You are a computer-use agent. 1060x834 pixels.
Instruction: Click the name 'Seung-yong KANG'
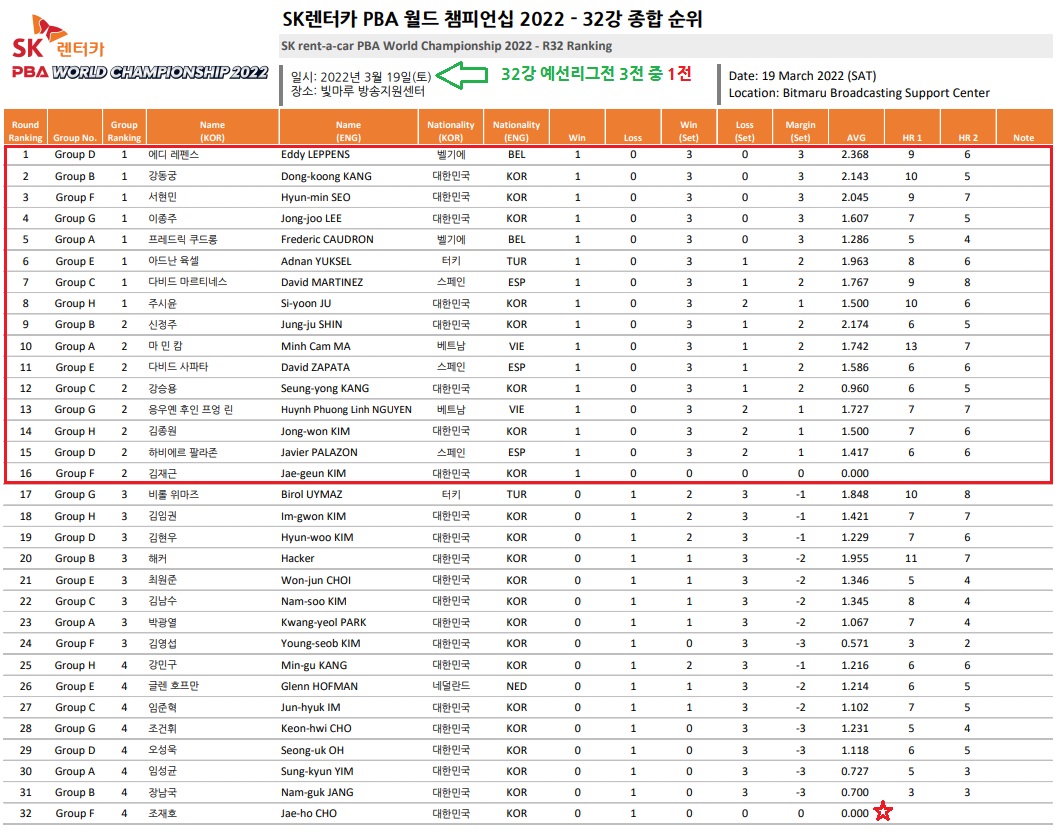[x=324, y=389]
